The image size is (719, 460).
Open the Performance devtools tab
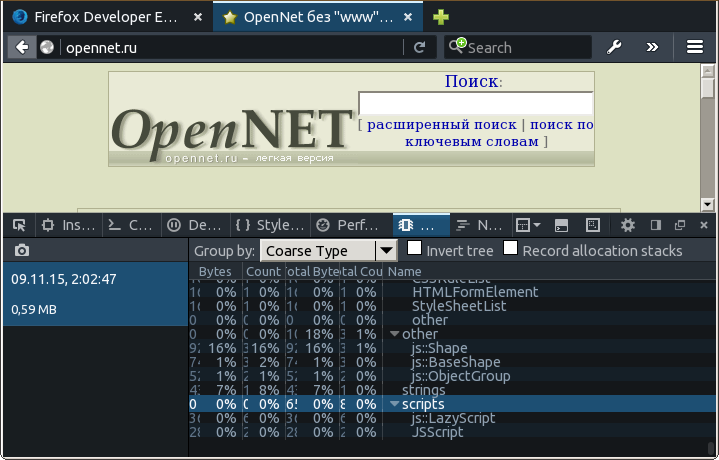point(348,225)
